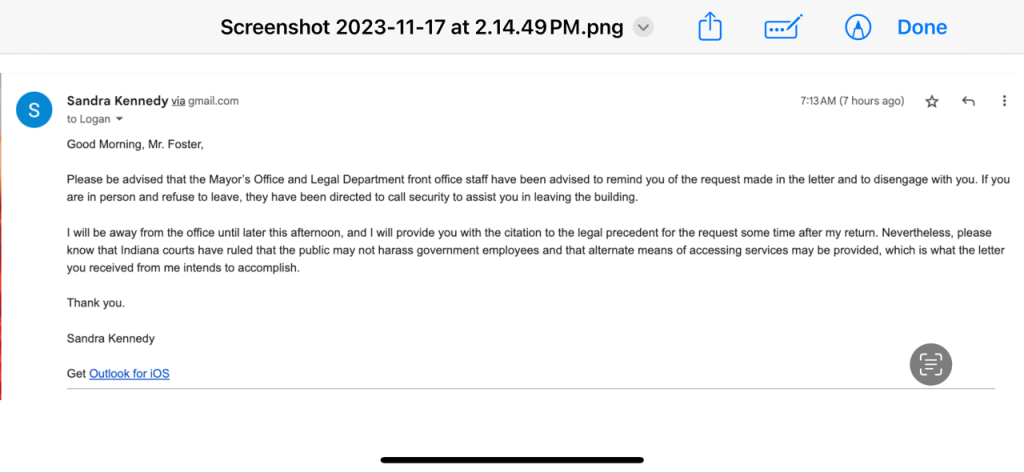This screenshot has height=473, width=1024.
Task: Click the 'Thank you.' line
Action: [96, 302]
